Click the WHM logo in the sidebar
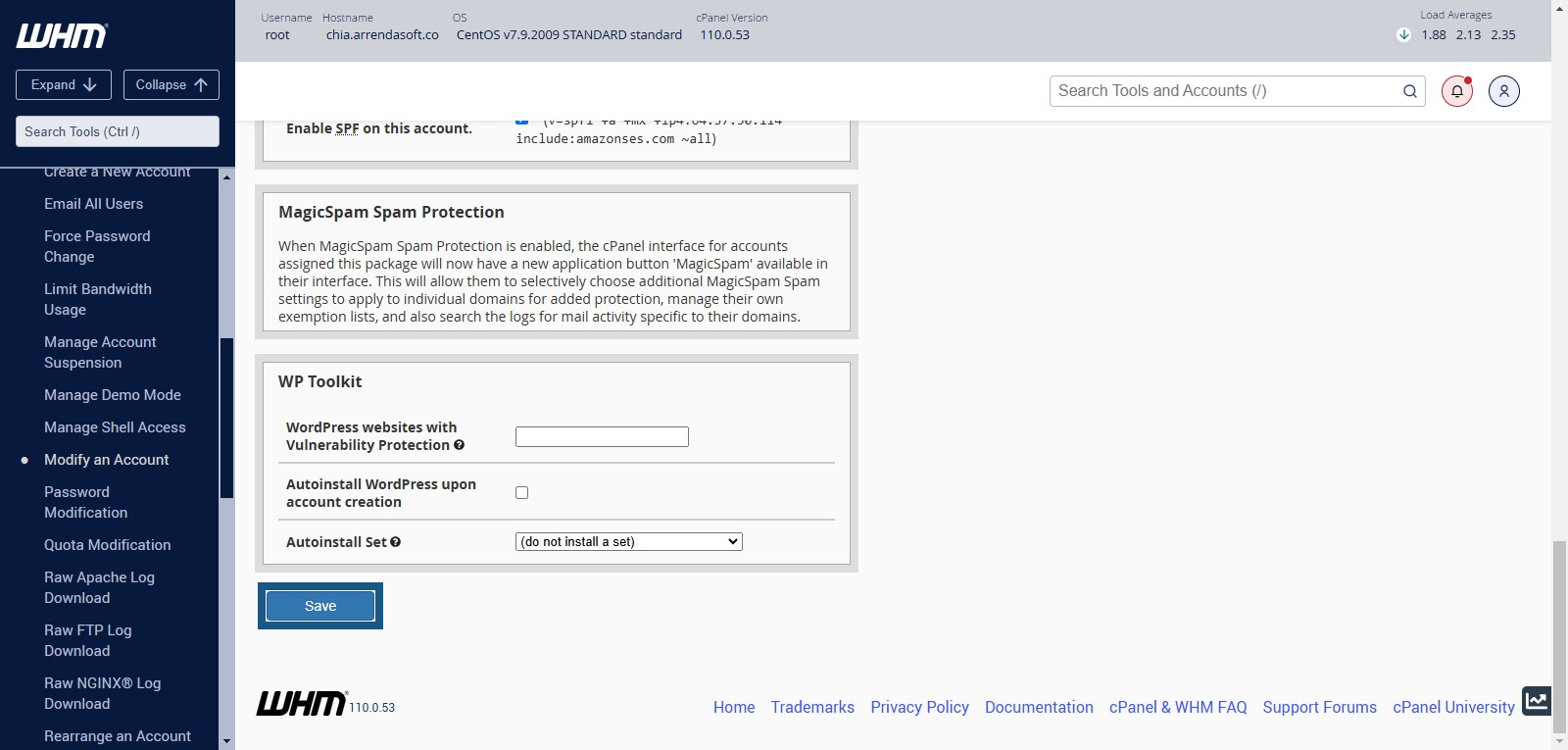This screenshot has width=1568, height=750. 62,36
